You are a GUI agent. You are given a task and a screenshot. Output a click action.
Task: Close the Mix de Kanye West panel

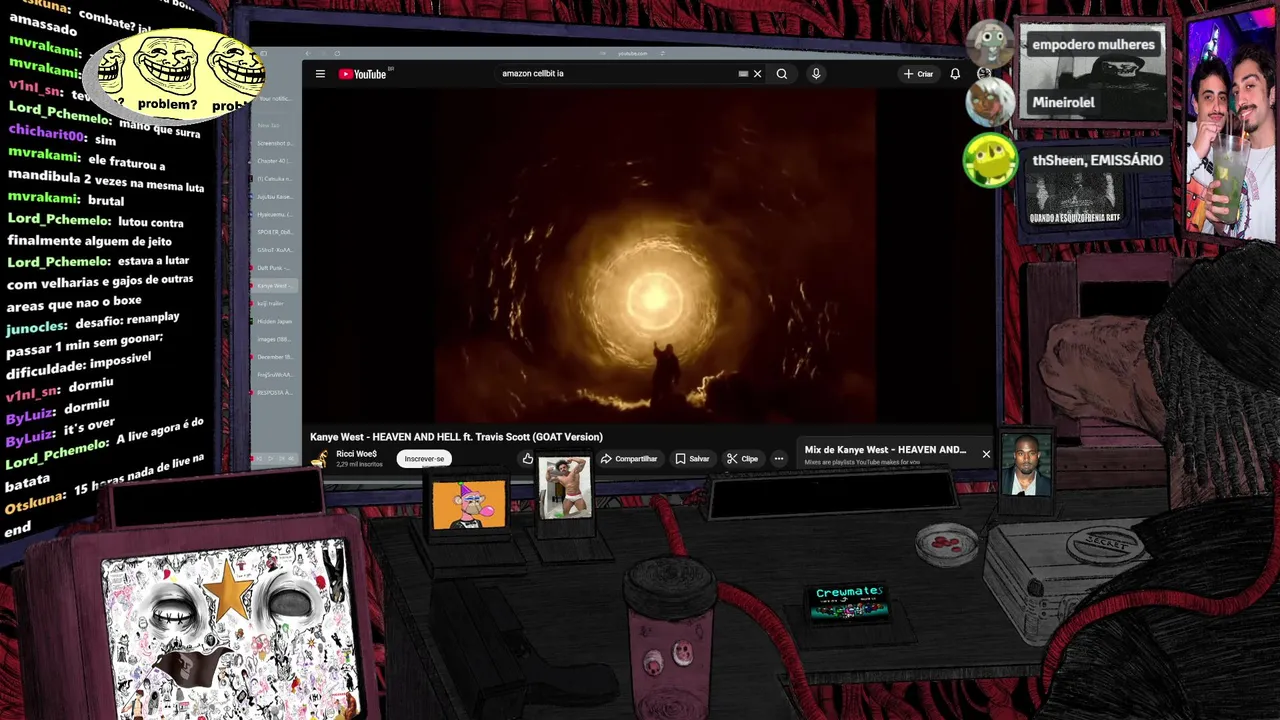click(x=986, y=454)
